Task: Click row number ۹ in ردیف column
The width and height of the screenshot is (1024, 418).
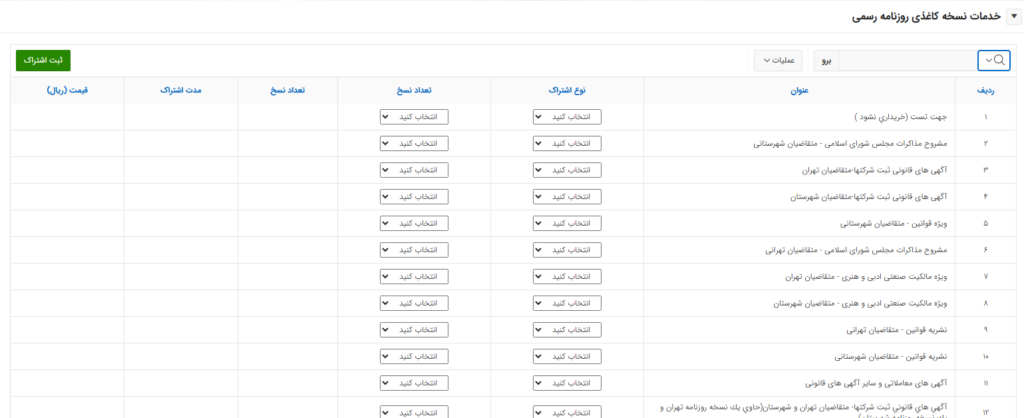Action: point(985,330)
